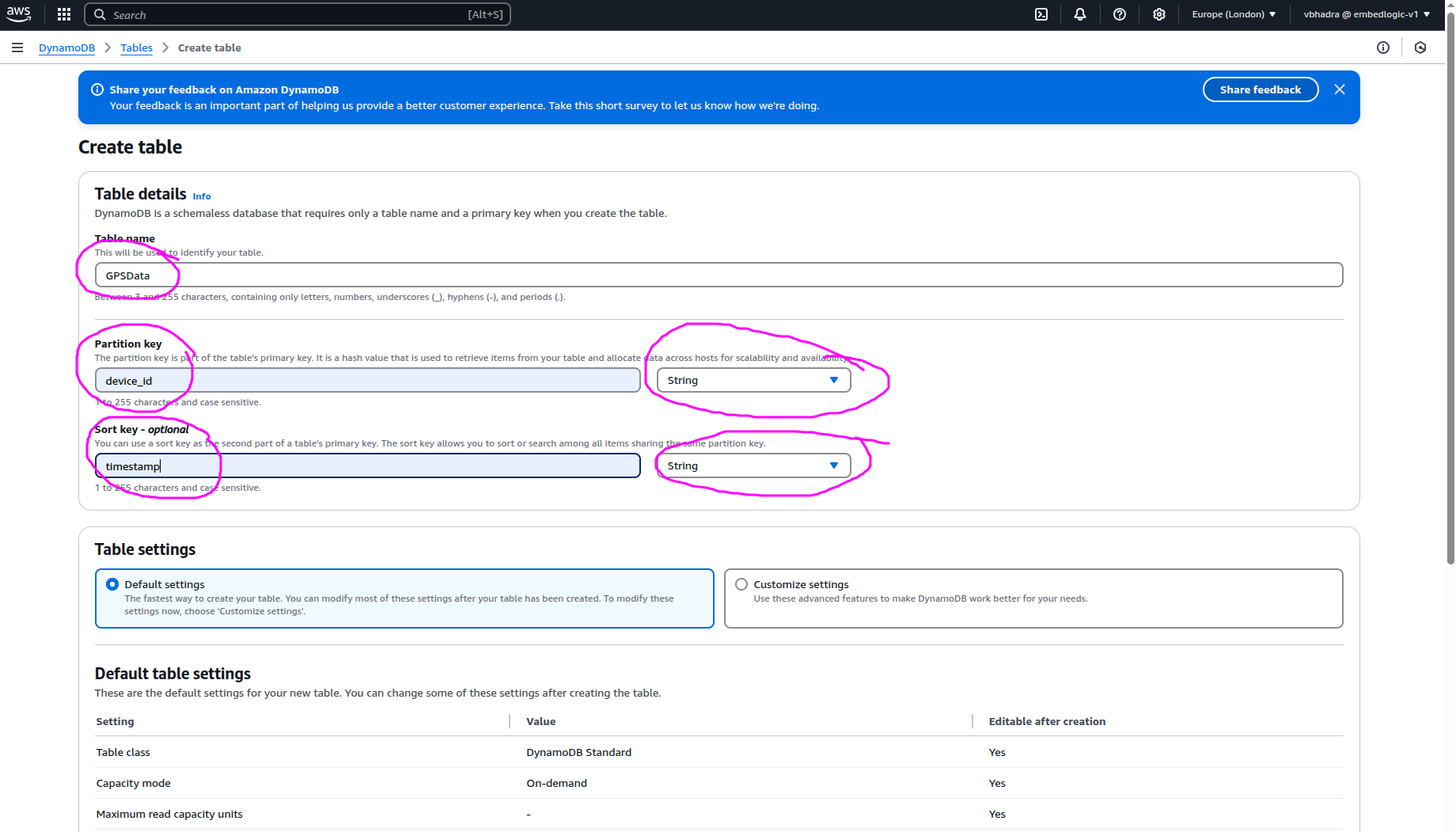Open the notifications bell
This screenshot has width=1456, height=832.
pos(1080,14)
